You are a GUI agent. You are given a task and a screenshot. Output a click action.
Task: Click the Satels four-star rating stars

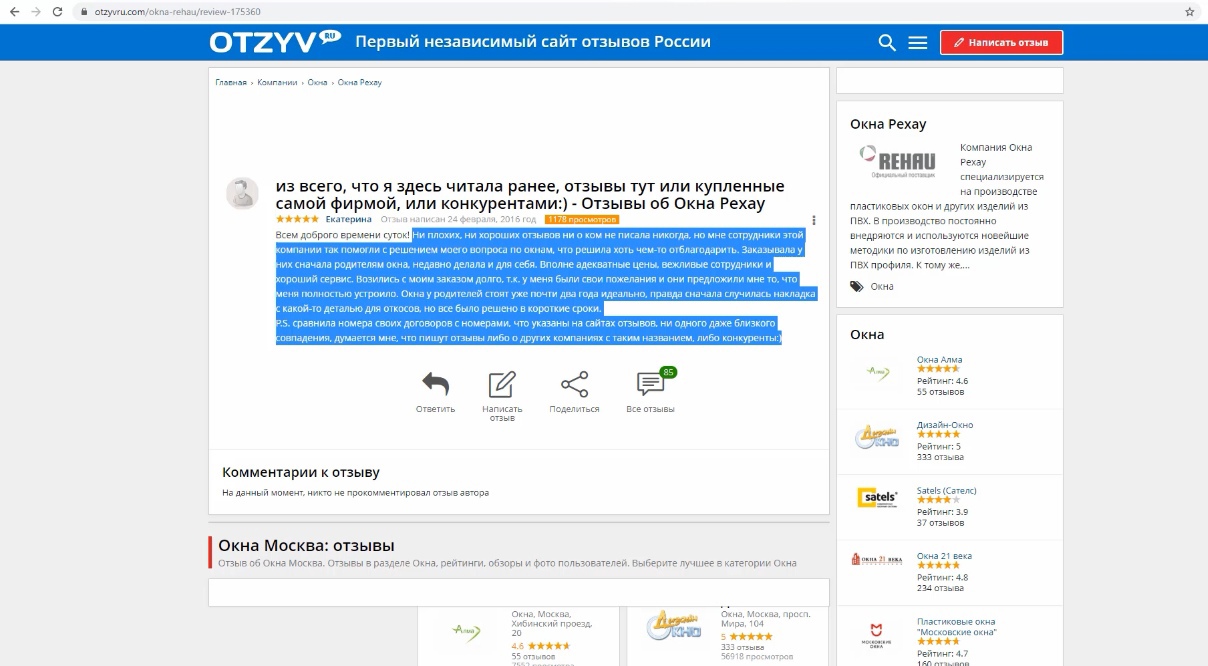pos(938,500)
